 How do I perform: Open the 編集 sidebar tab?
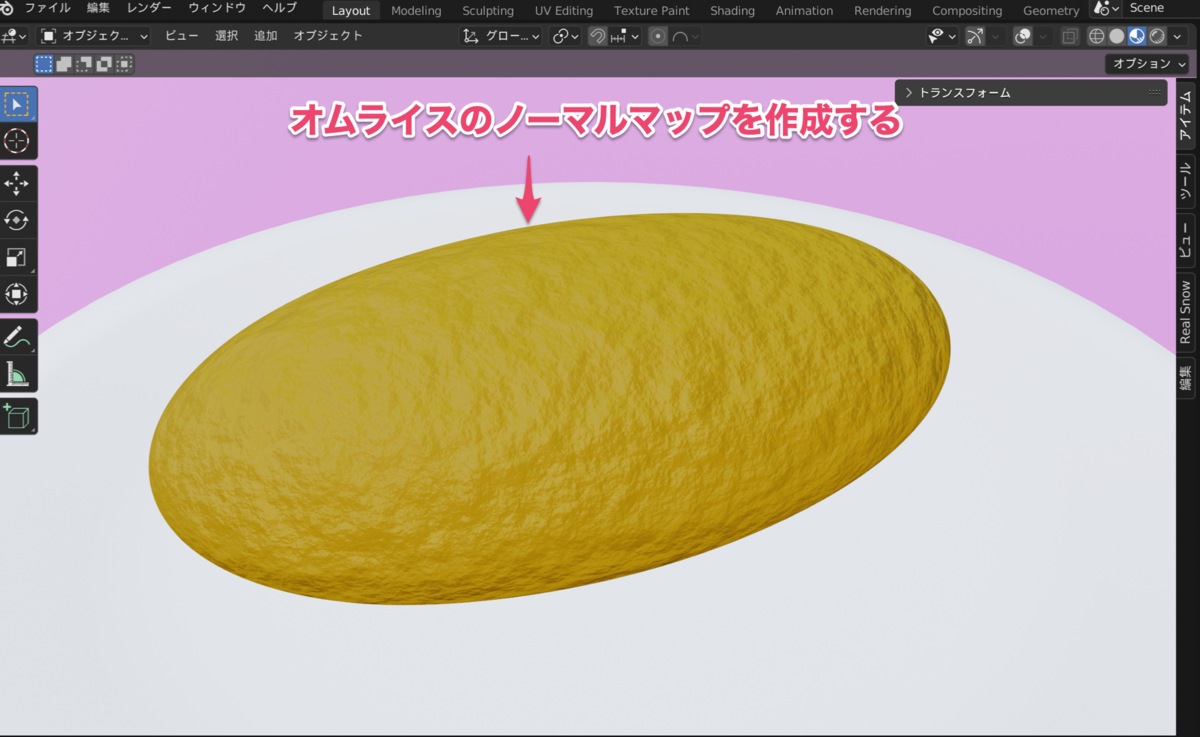[1185, 377]
